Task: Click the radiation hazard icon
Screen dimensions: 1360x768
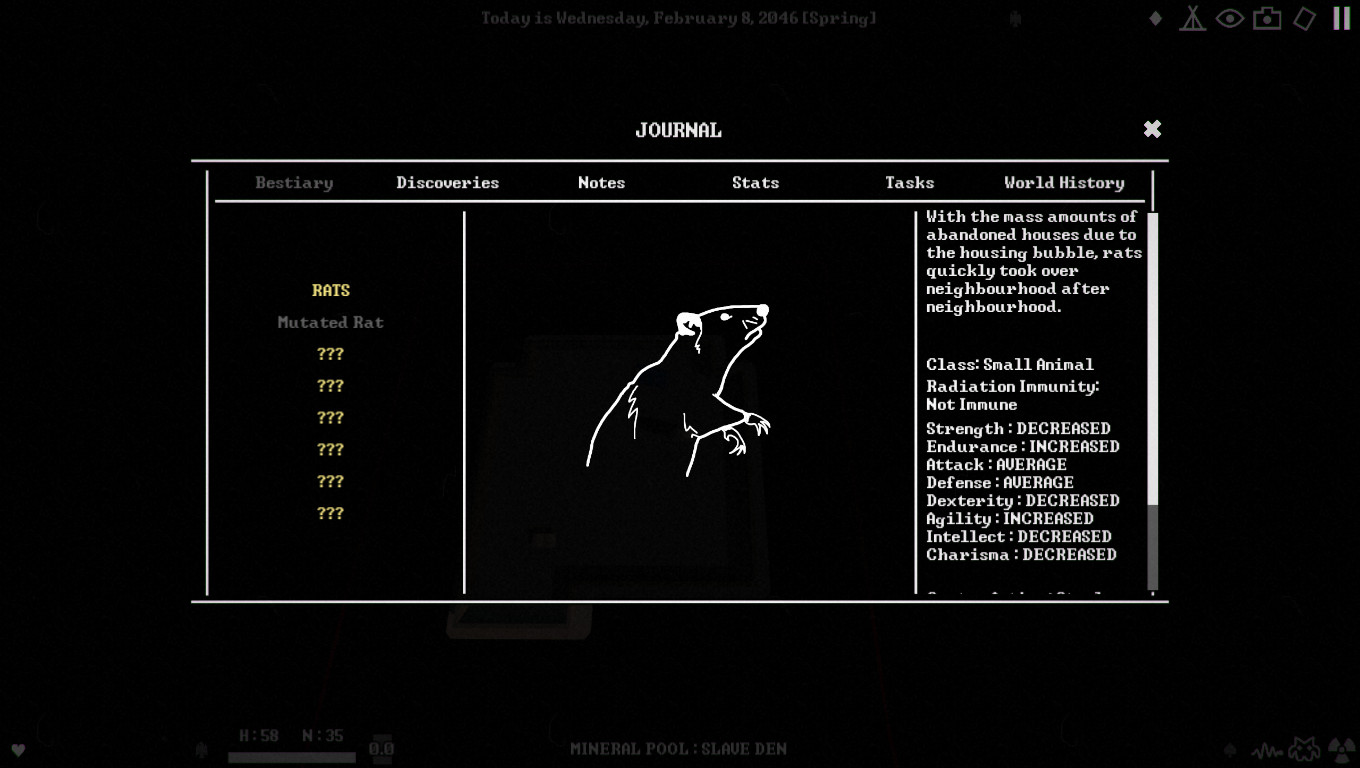Action: coord(1340,749)
